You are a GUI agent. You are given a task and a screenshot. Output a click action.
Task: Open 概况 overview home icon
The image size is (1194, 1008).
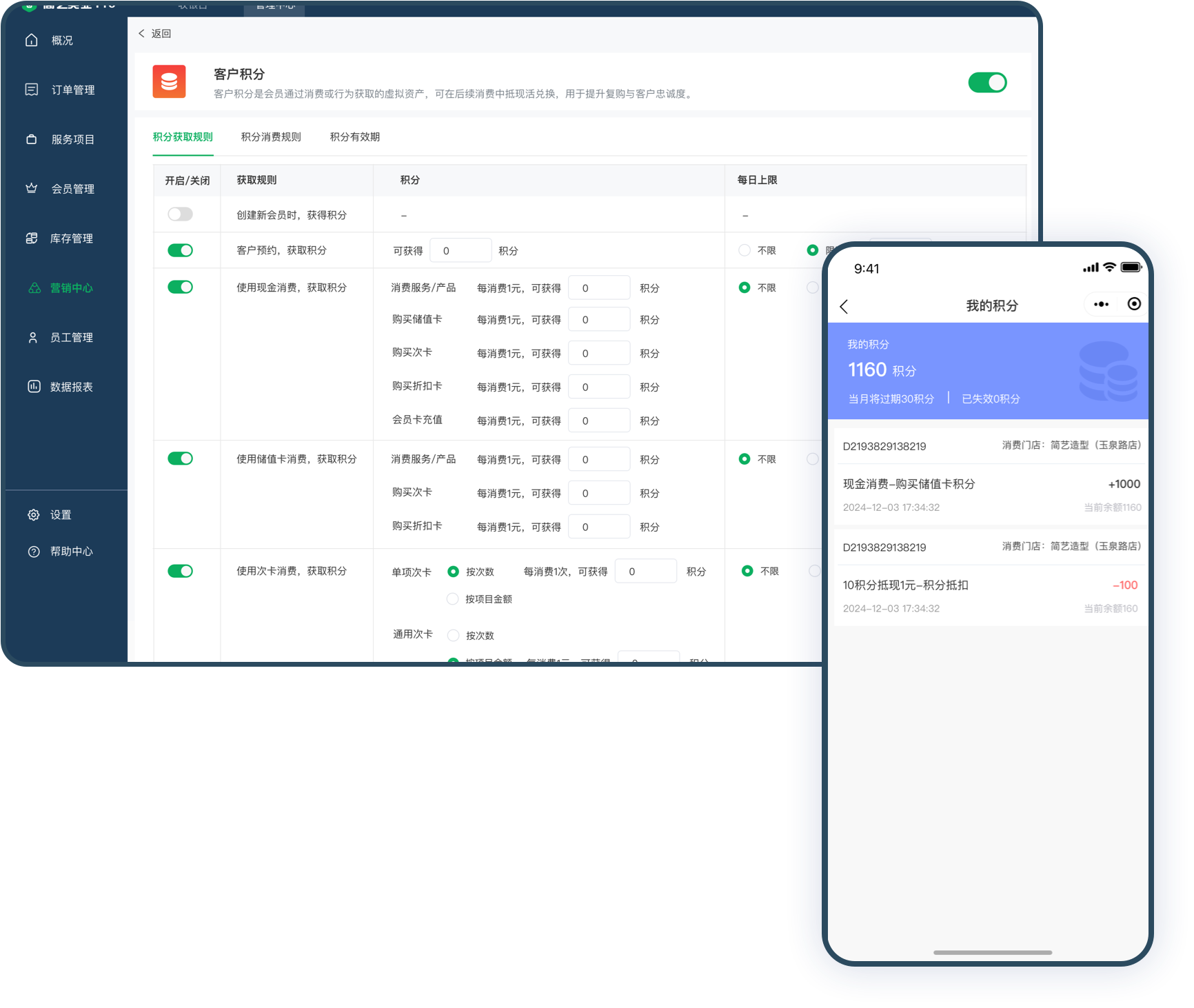tap(31, 40)
